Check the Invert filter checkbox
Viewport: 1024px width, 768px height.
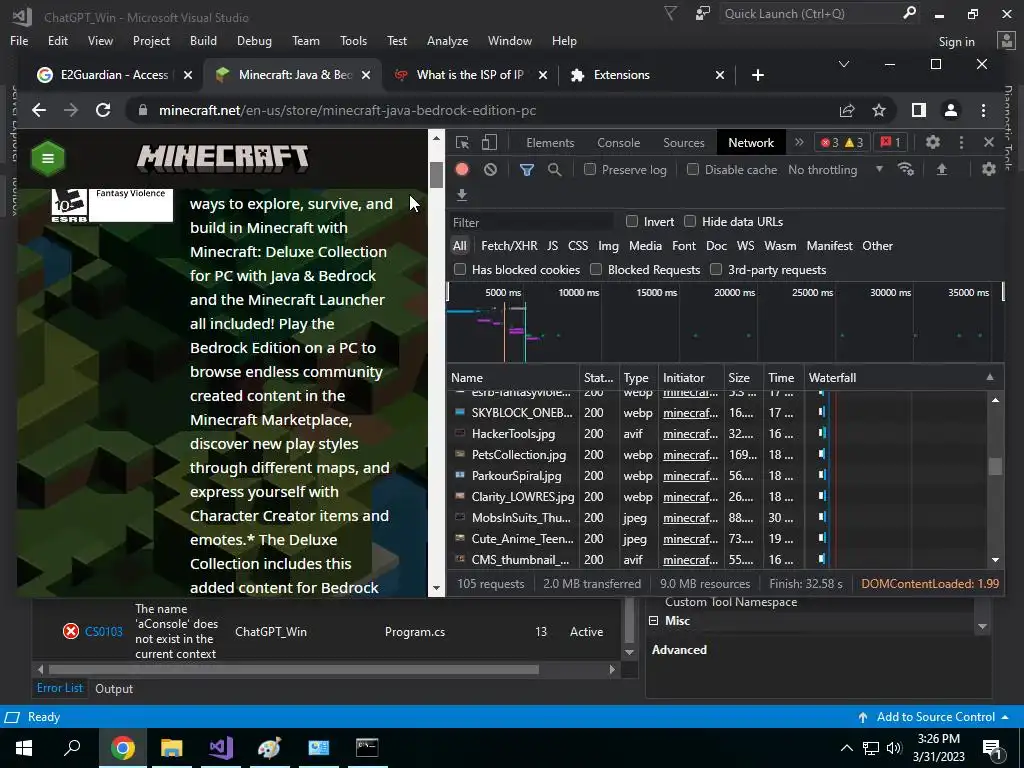[632, 221]
